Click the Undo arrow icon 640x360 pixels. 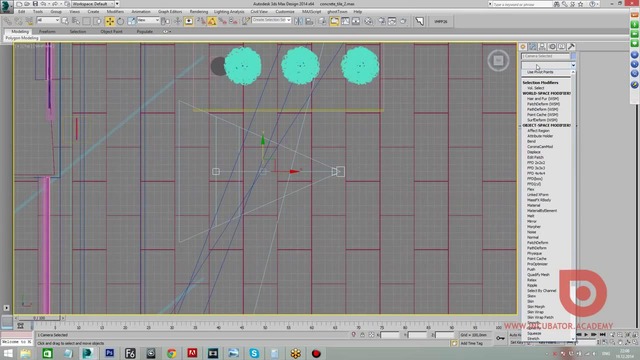[x=44, y=4]
